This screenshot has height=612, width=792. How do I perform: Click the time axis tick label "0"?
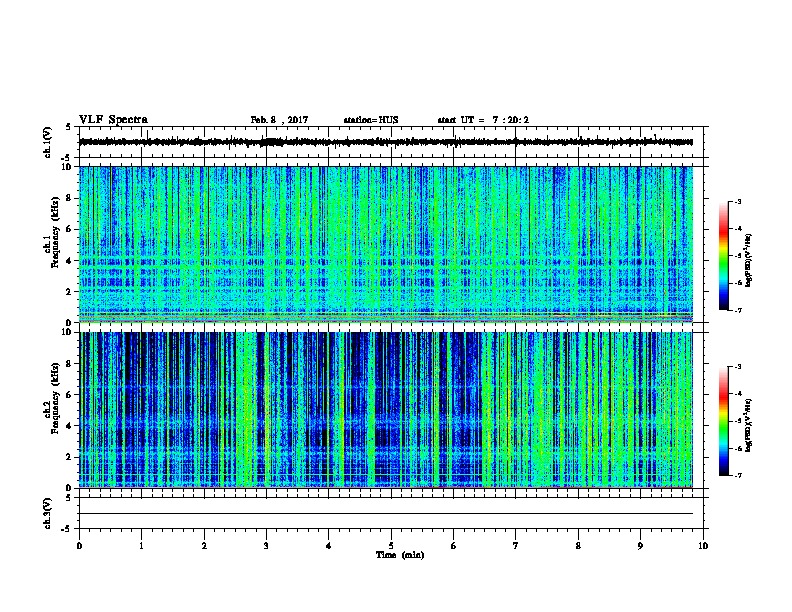coord(79,545)
